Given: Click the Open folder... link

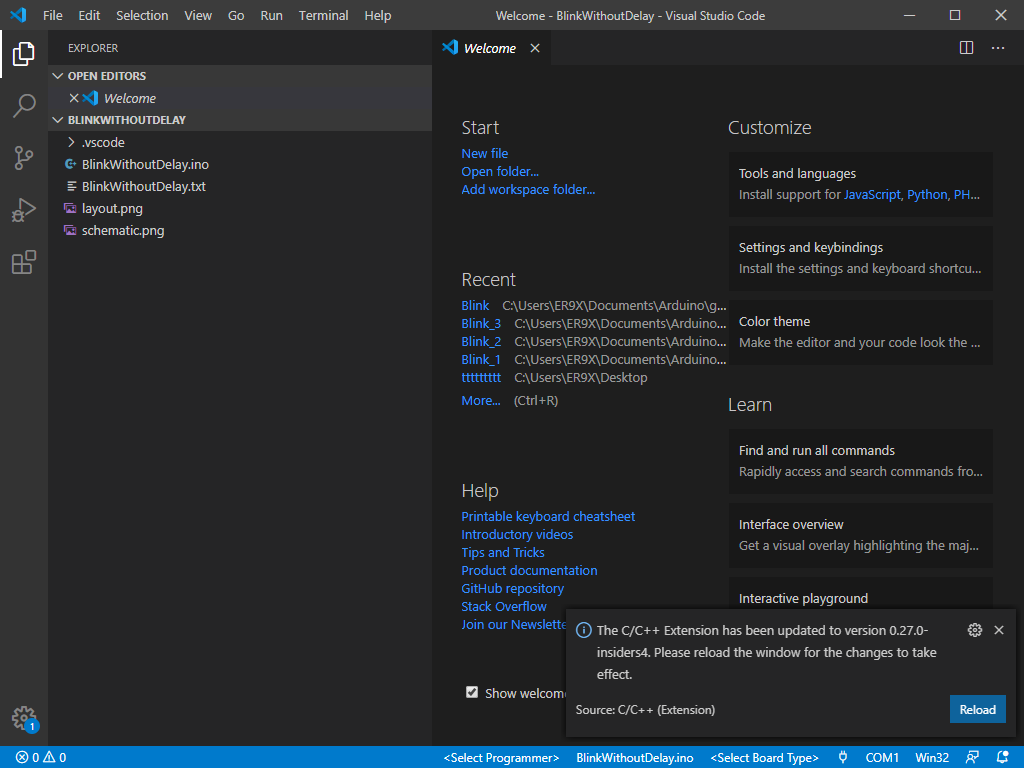Looking at the screenshot, I should 500,172.
